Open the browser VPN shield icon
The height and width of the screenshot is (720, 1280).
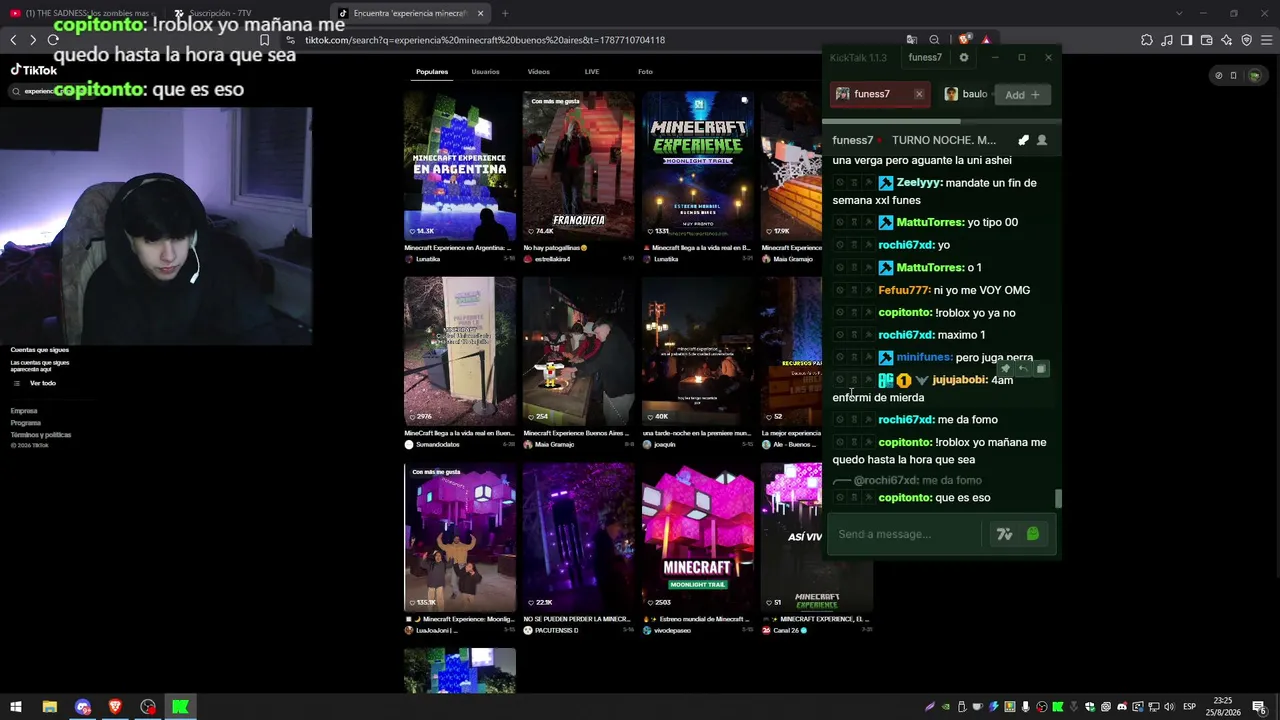pos(1246,40)
